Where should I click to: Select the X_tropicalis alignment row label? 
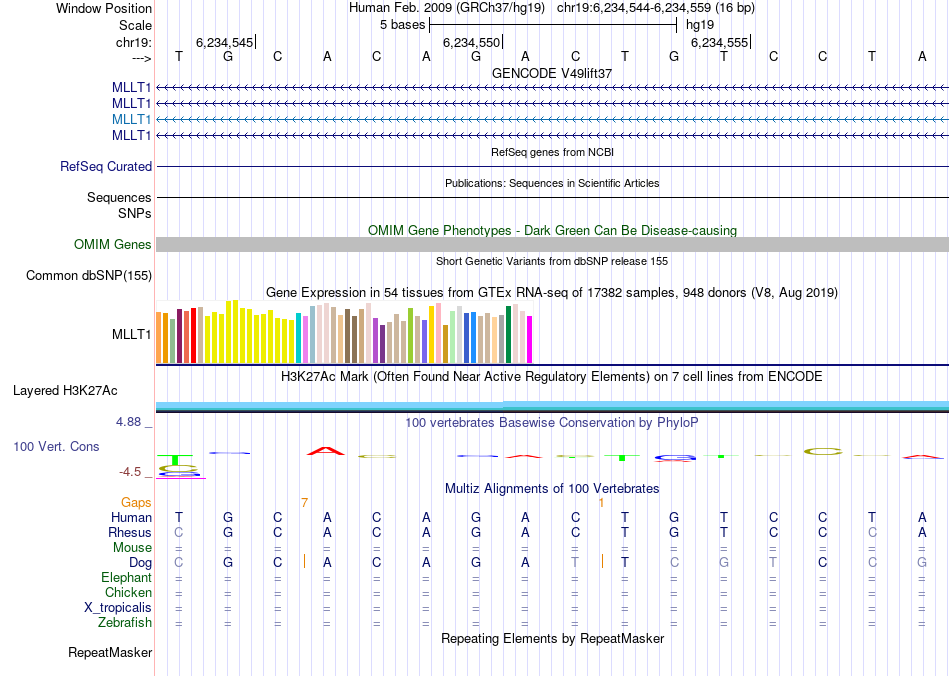118,608
